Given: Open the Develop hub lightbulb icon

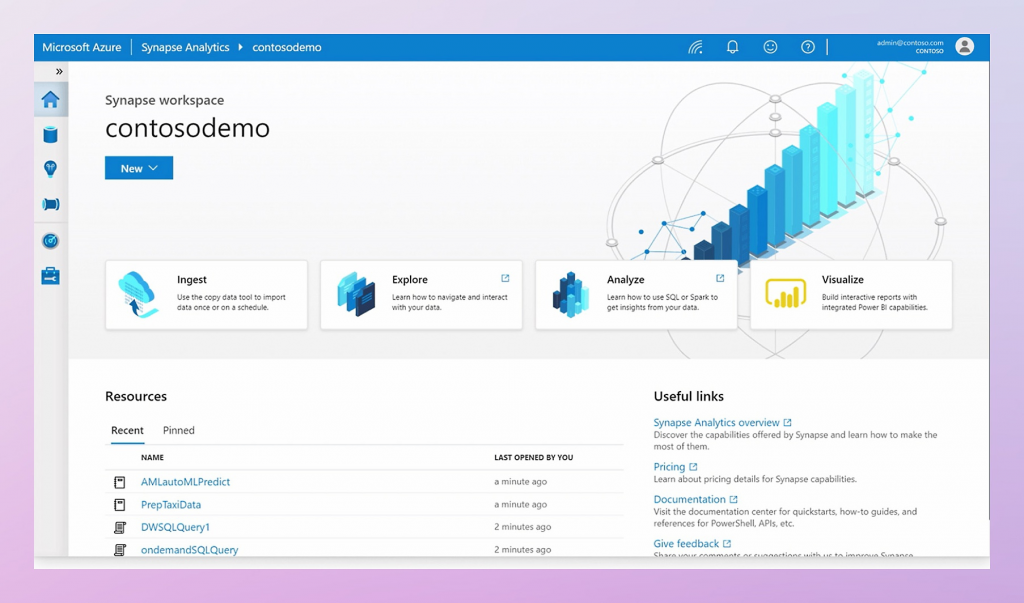Looking at the screenshot, I should [50, 169].
